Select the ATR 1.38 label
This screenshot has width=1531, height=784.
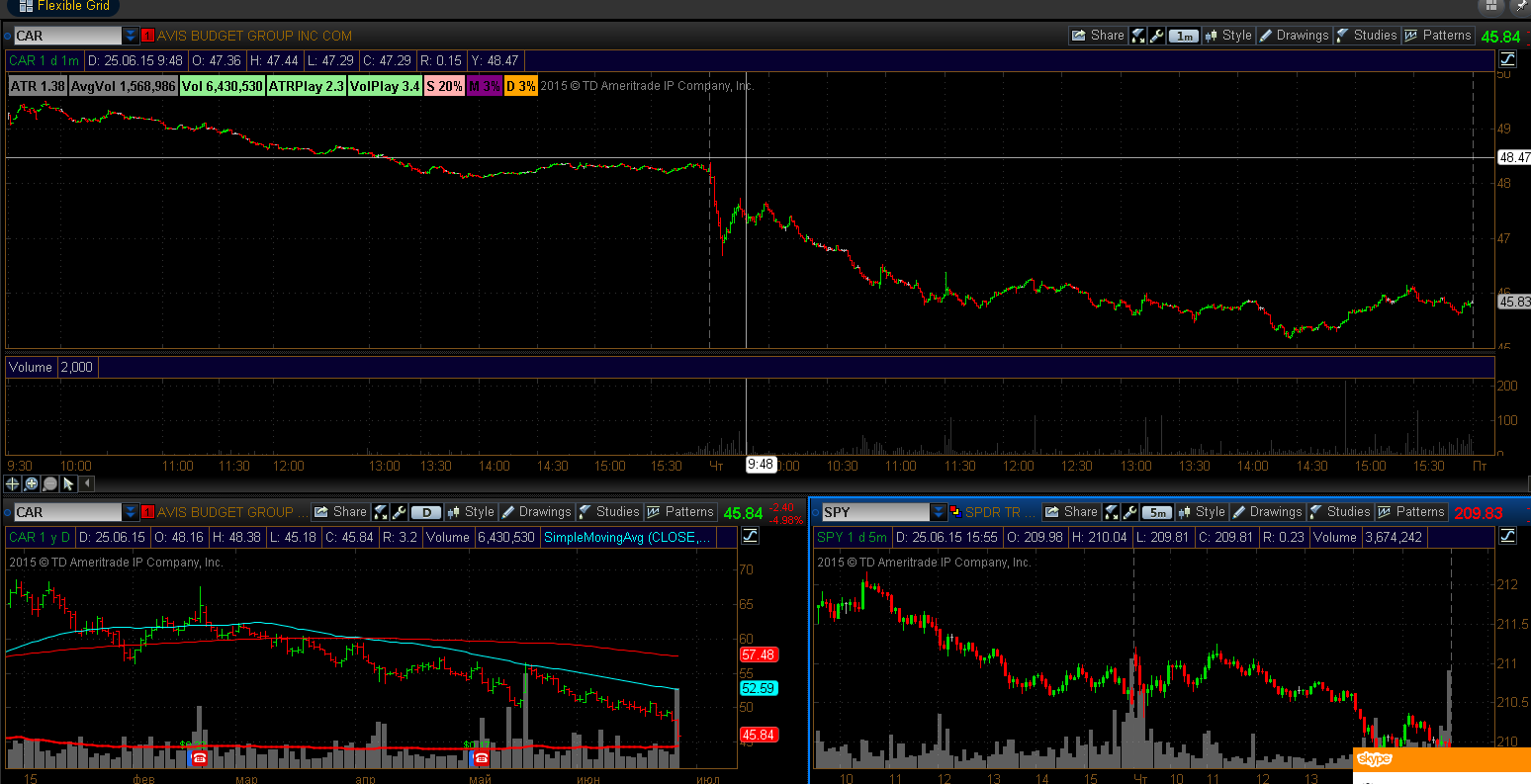pos(38,86)
